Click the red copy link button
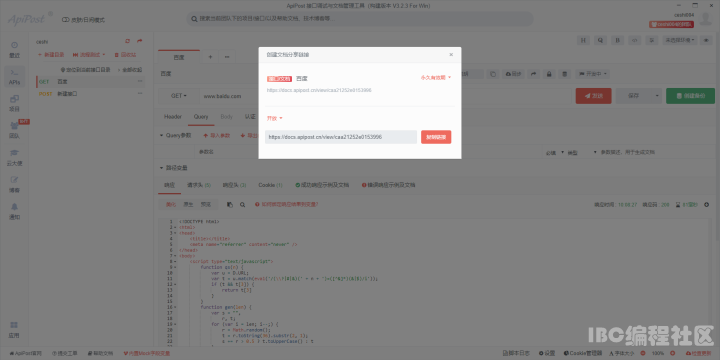Screen dimensions: 720x360 [436, 137]
